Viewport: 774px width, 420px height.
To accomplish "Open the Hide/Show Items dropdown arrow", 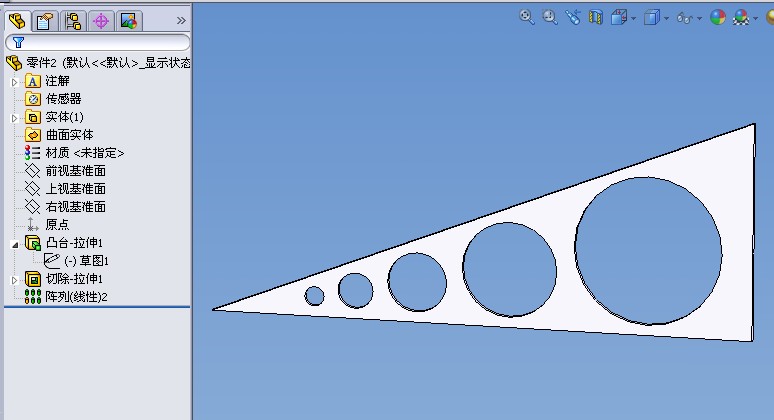I will point(699,19).
